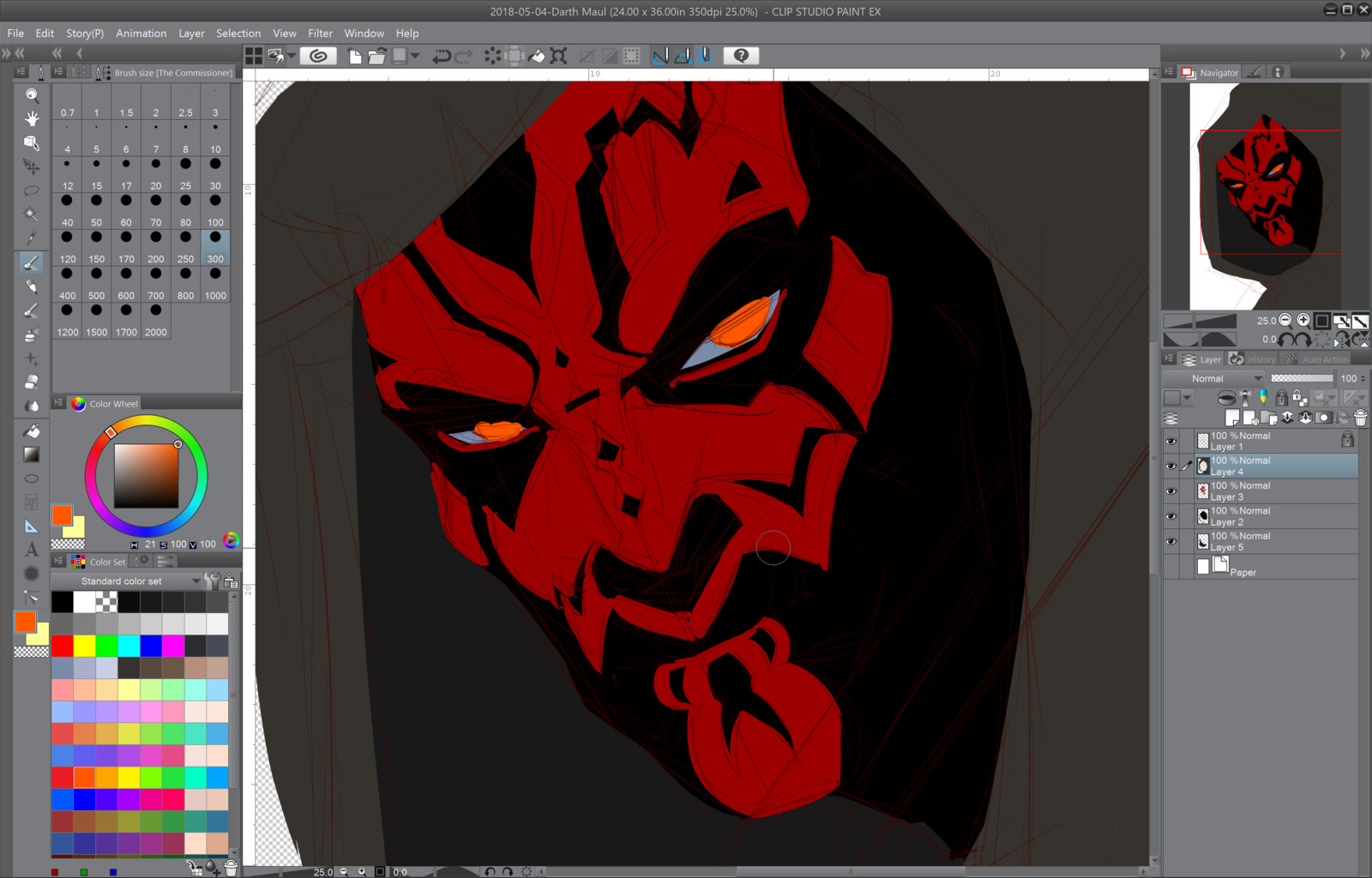Viewport: 1372px width, 878px height.
Task: Select the Ruler tool
Action: point(32,526)
